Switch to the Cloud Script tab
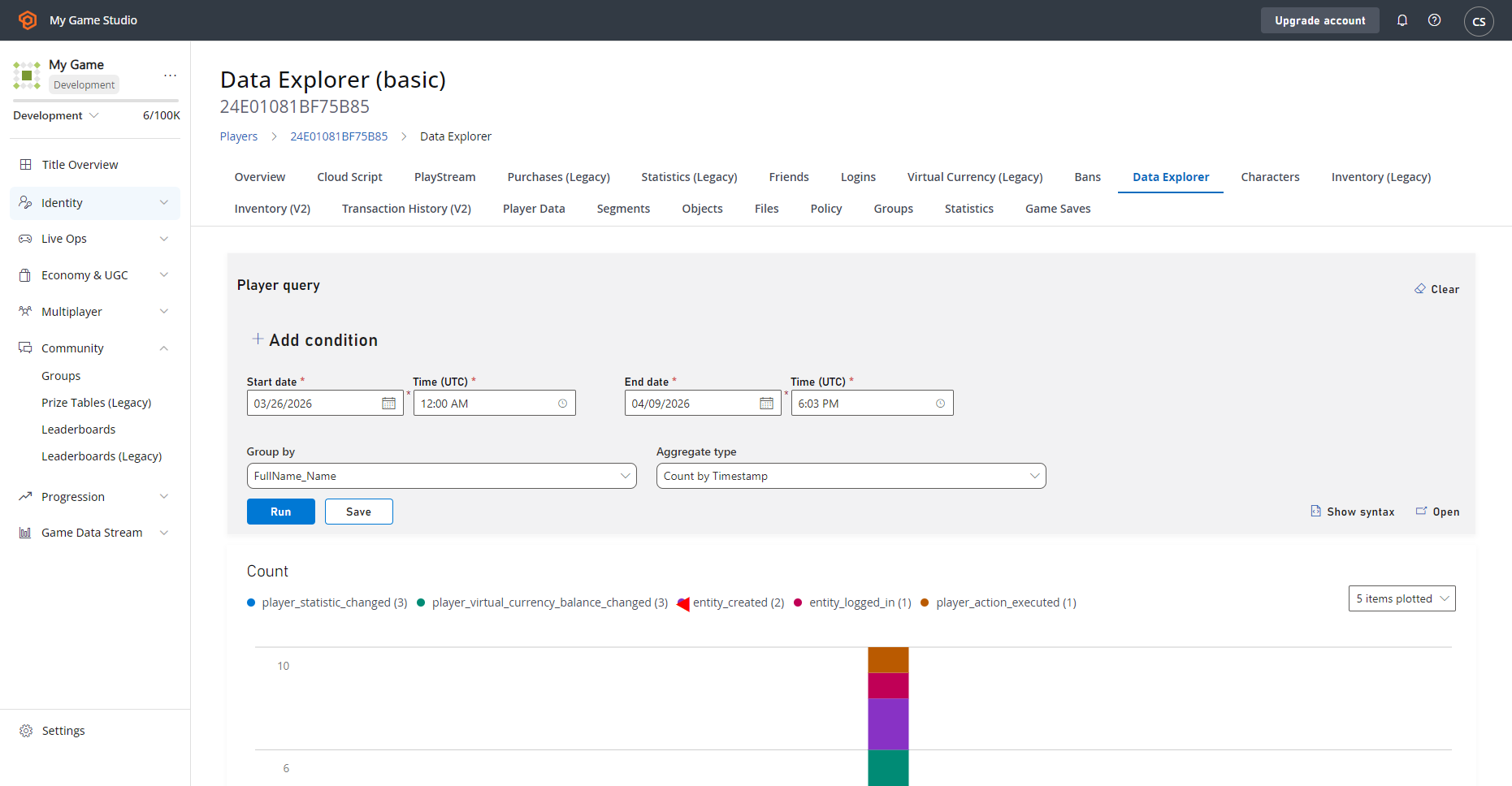The height and width of the screenshot is (786, 1512). click(349, 177)
